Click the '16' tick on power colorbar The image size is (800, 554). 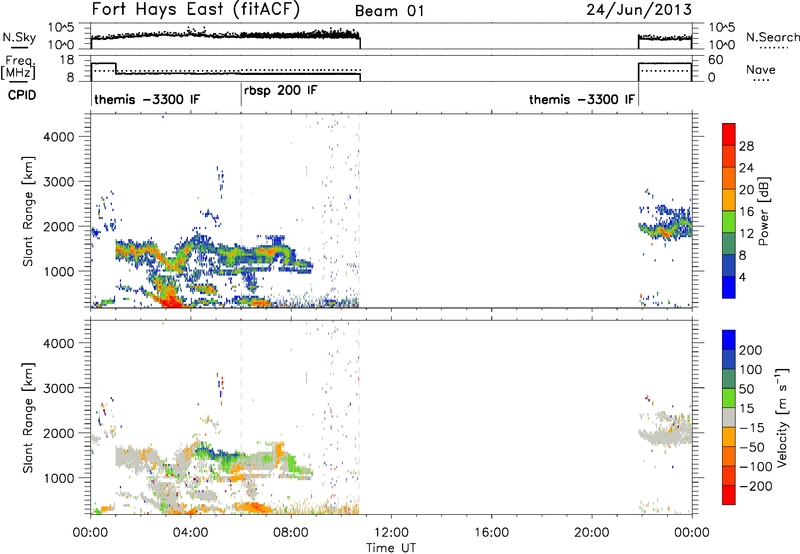tap(746, 212)
